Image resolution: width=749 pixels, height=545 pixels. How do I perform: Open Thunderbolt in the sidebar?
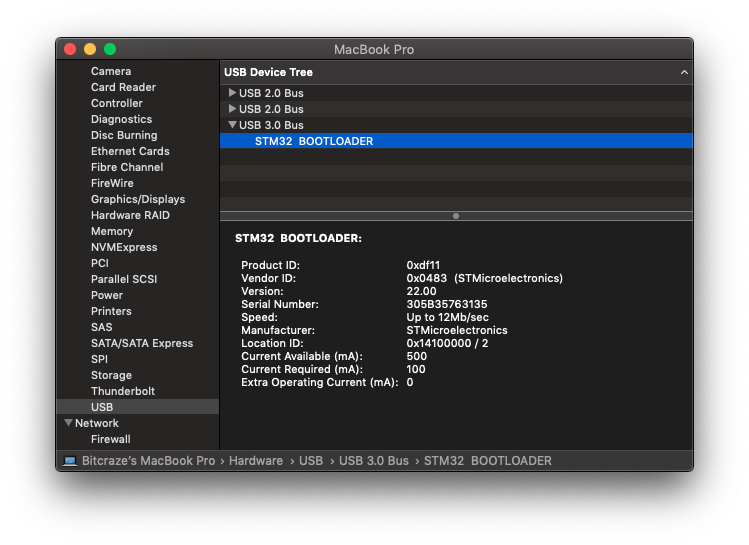(123, 391)
